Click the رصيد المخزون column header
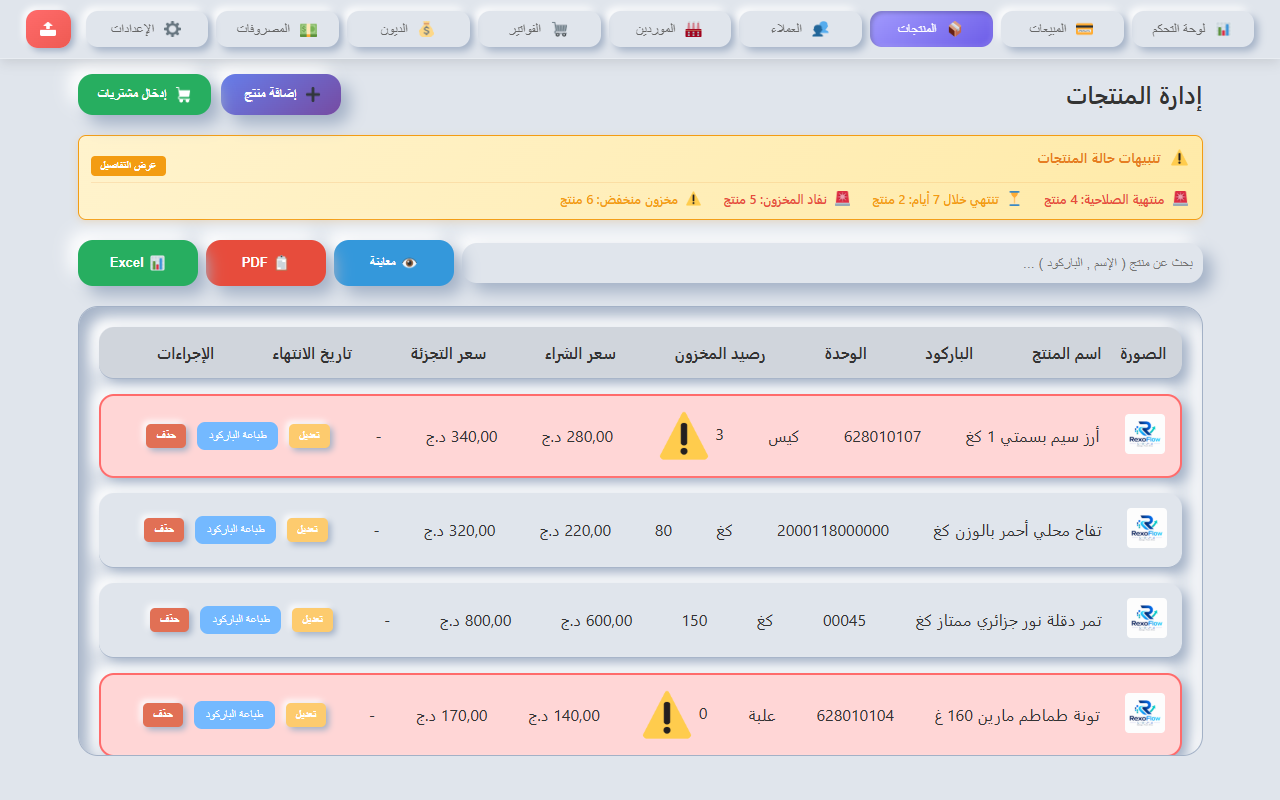 [x=719, y=354]
